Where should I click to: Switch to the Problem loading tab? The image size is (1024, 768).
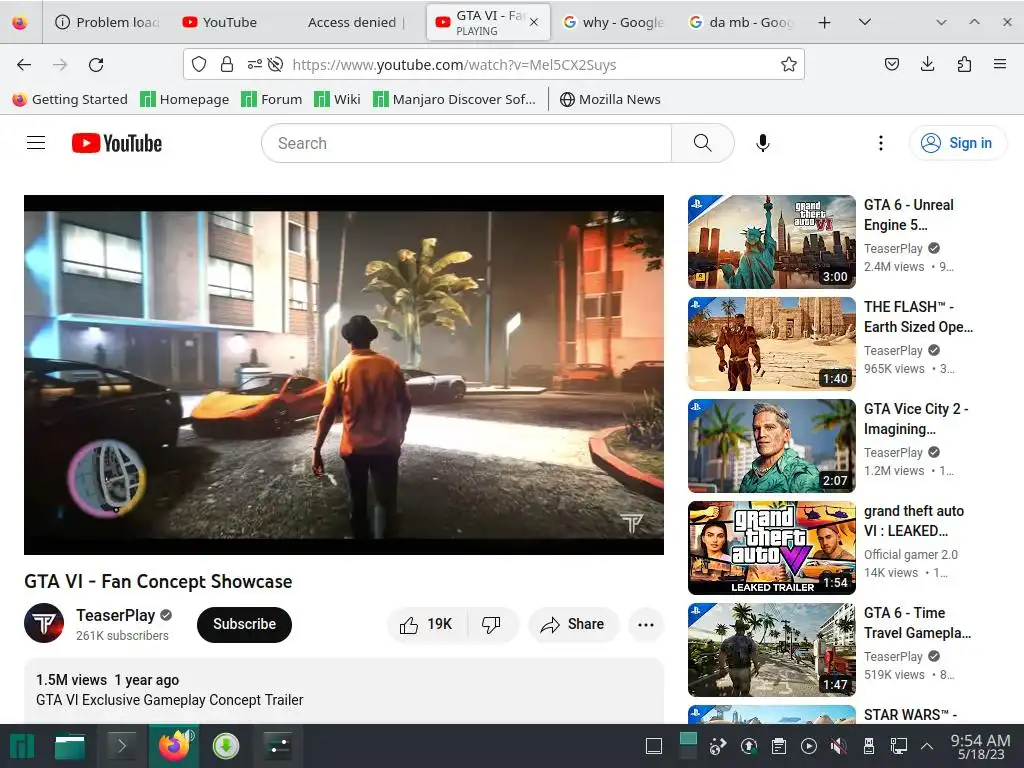pos(108,22)
